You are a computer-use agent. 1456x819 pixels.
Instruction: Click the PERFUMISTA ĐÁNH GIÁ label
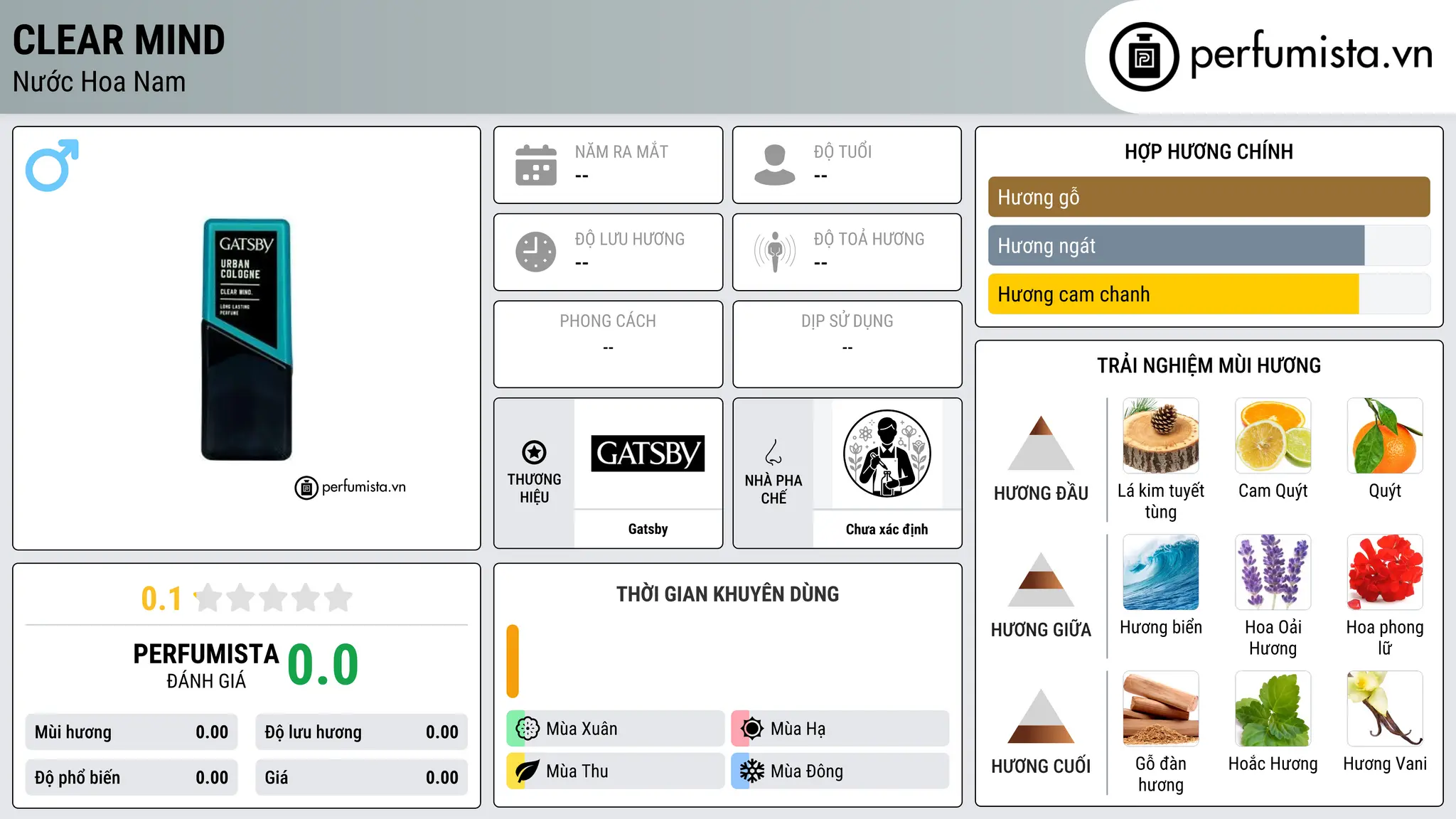tap(206, 665)
